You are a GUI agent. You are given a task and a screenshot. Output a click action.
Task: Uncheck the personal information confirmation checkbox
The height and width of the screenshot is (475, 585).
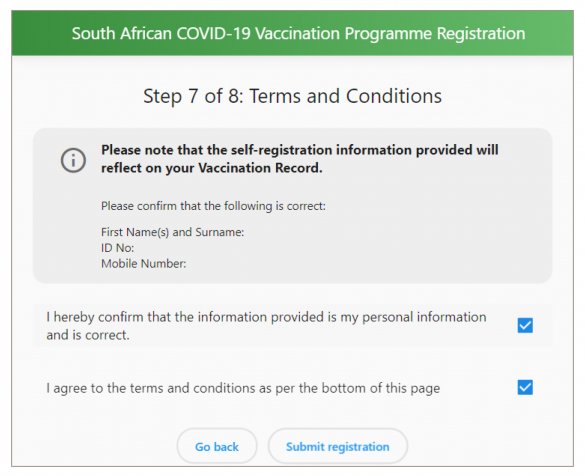[x=525, y=325]
